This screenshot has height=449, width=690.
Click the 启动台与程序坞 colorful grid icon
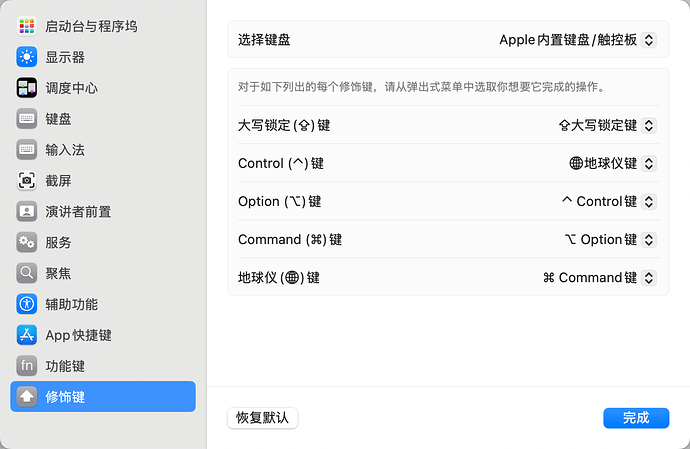click(x=26, y=26)
